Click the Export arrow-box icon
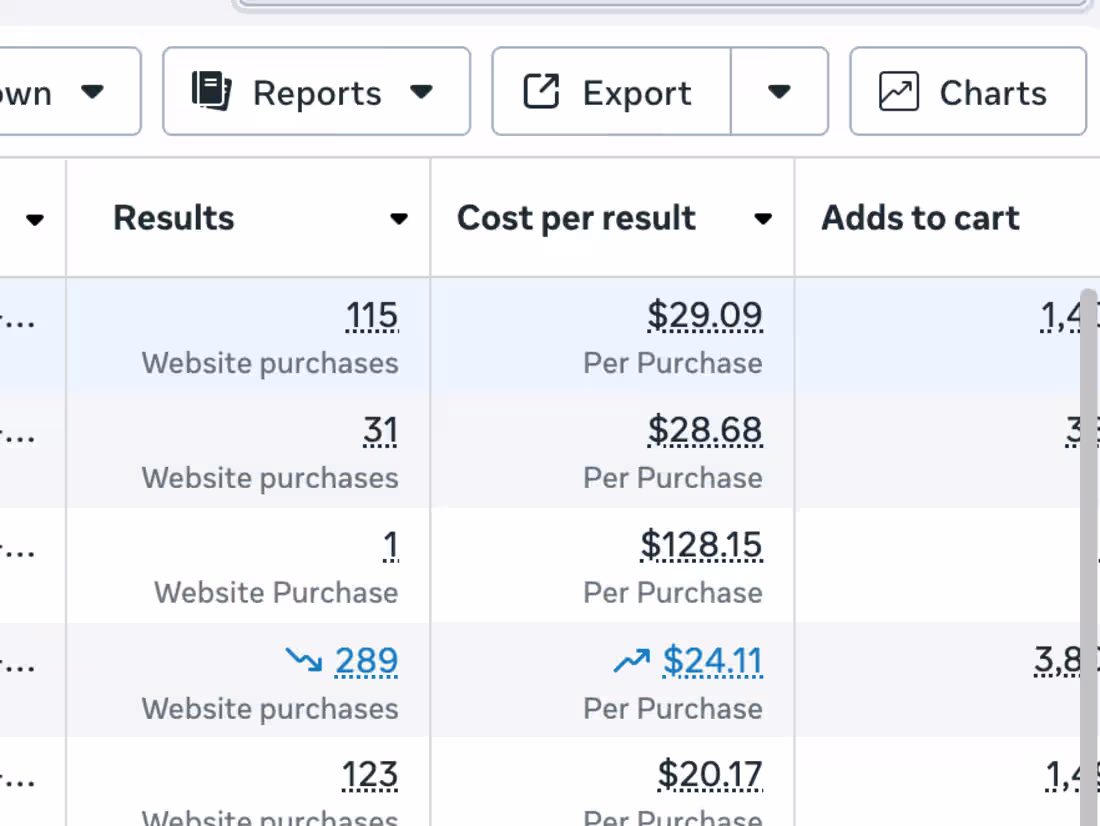Screen dimensions: 1100x826 pos(541,92)
